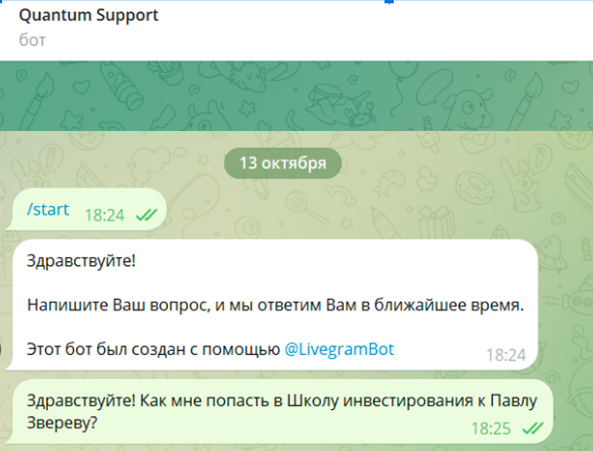This screenshot has height=451, width=593.
Task: Click the /start command link
Action: point(48,209)
